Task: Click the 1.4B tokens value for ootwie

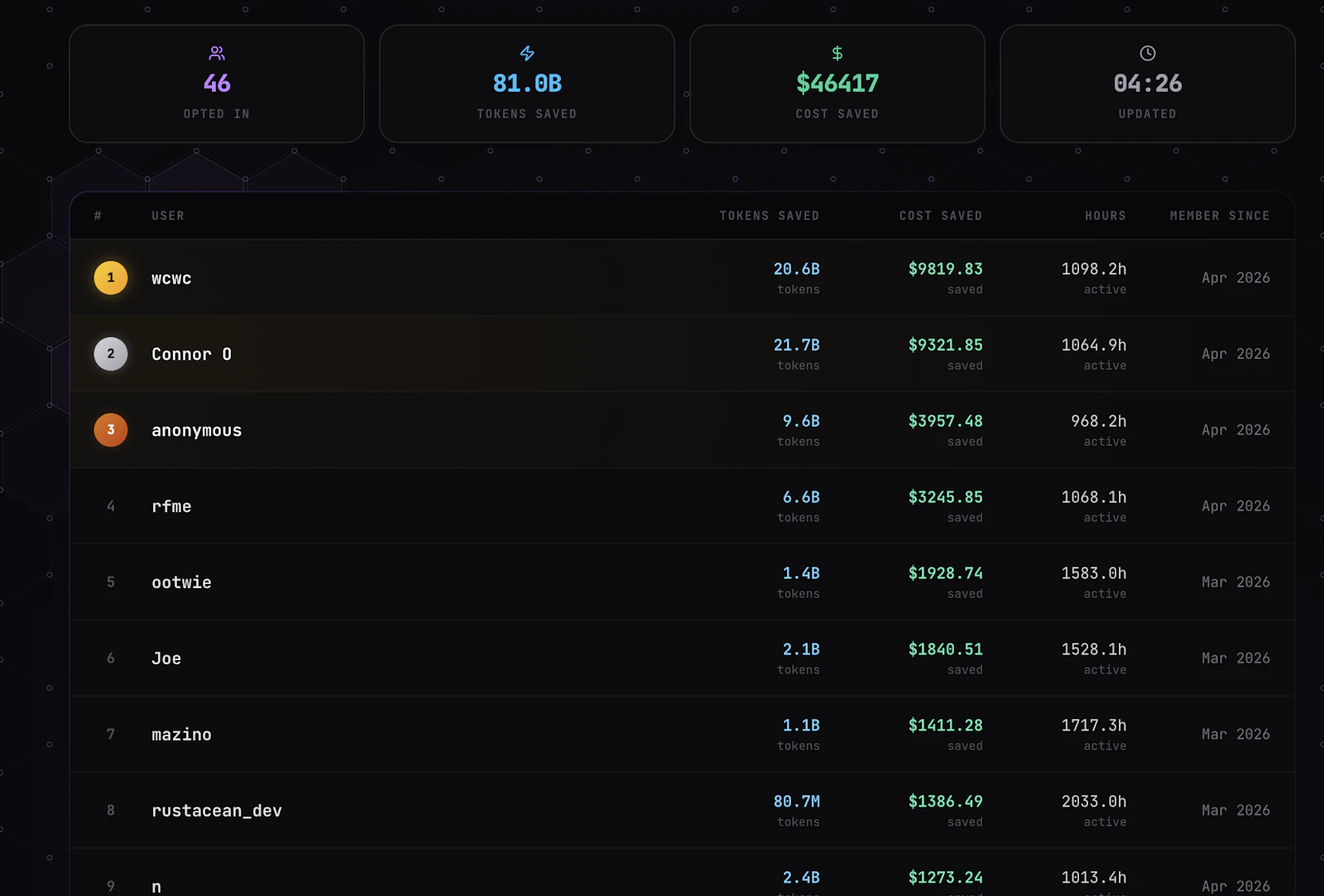Action: [x=802, y=573]
